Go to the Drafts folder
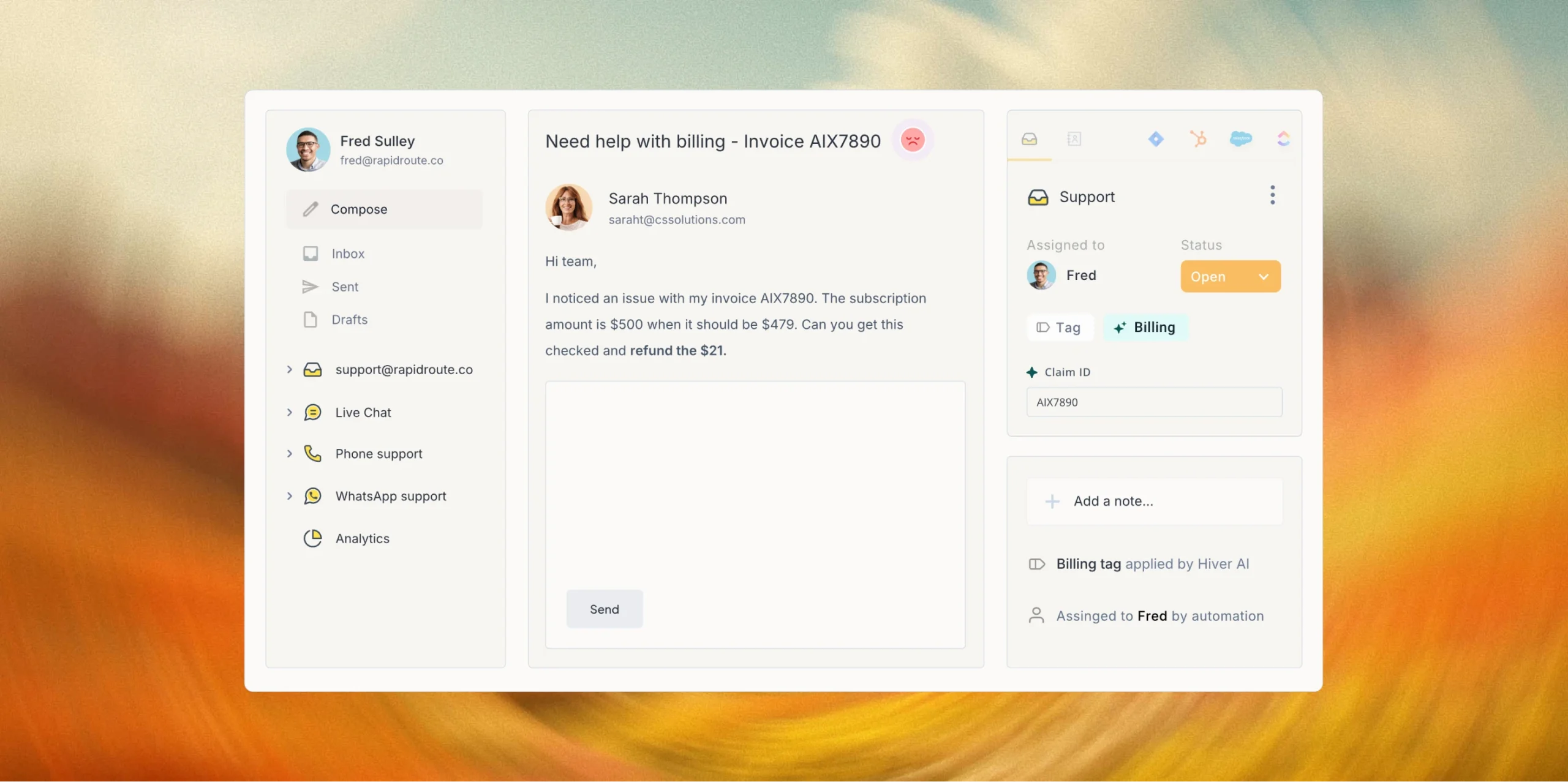1568x782 pixels. point(349,320)
